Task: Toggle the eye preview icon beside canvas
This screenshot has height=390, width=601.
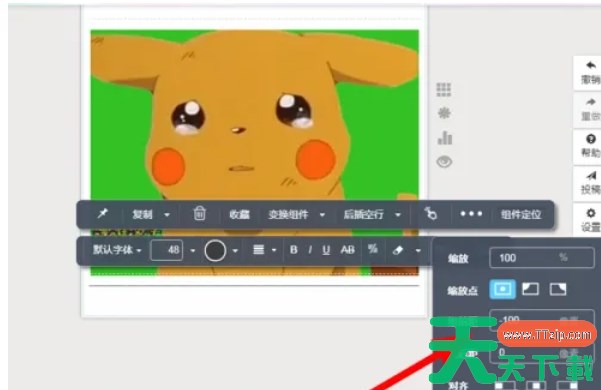Action: point(444,162)
